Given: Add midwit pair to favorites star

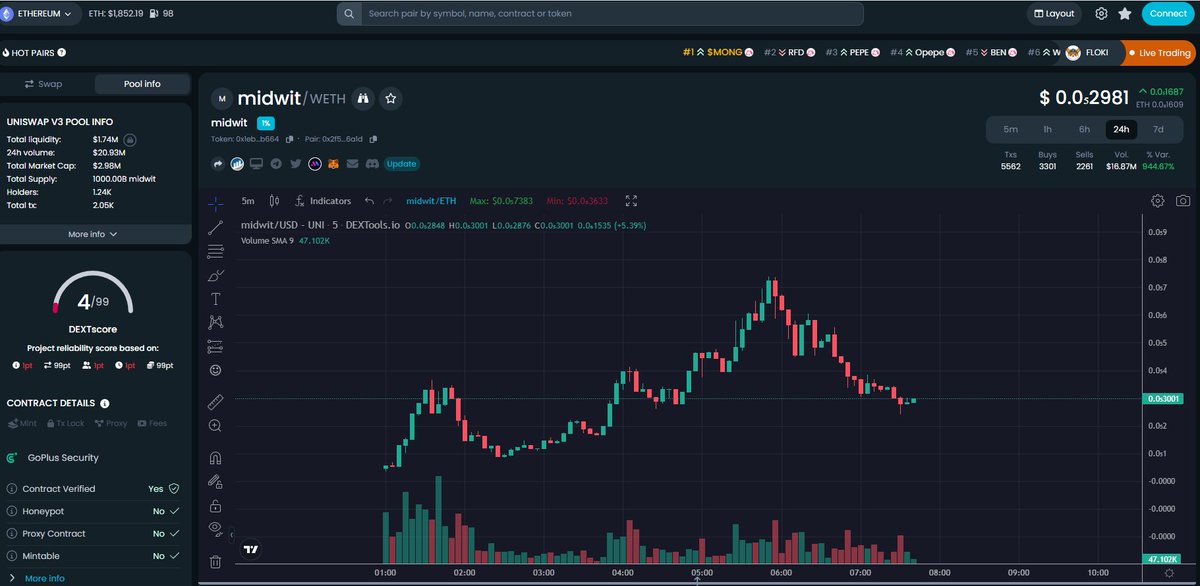Looking at the screenshot, I should click(x=391, y=99).
